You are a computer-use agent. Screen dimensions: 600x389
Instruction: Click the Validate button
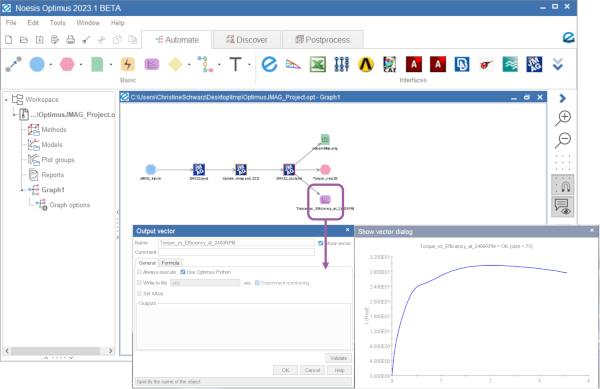pyautogui.click(x=338, y=358)
